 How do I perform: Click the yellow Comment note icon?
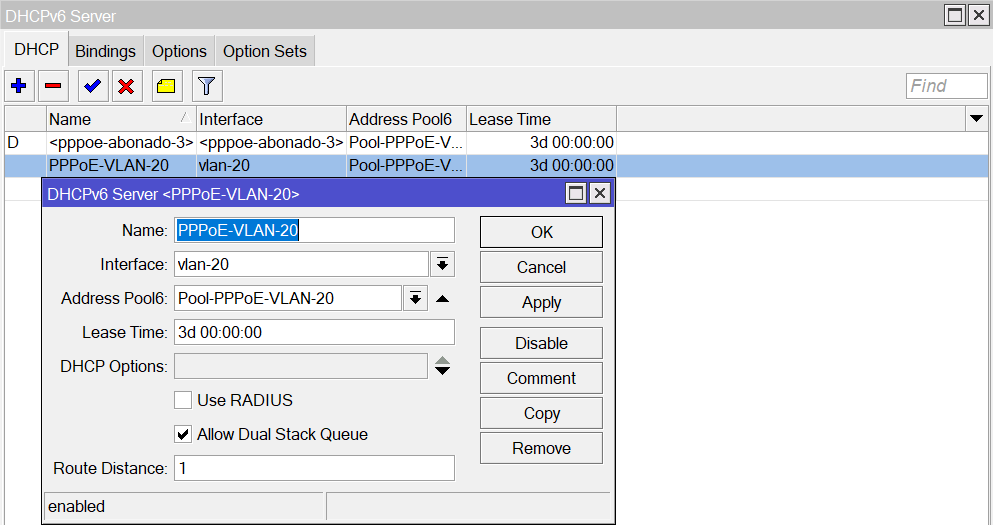(x=166, y=86)
